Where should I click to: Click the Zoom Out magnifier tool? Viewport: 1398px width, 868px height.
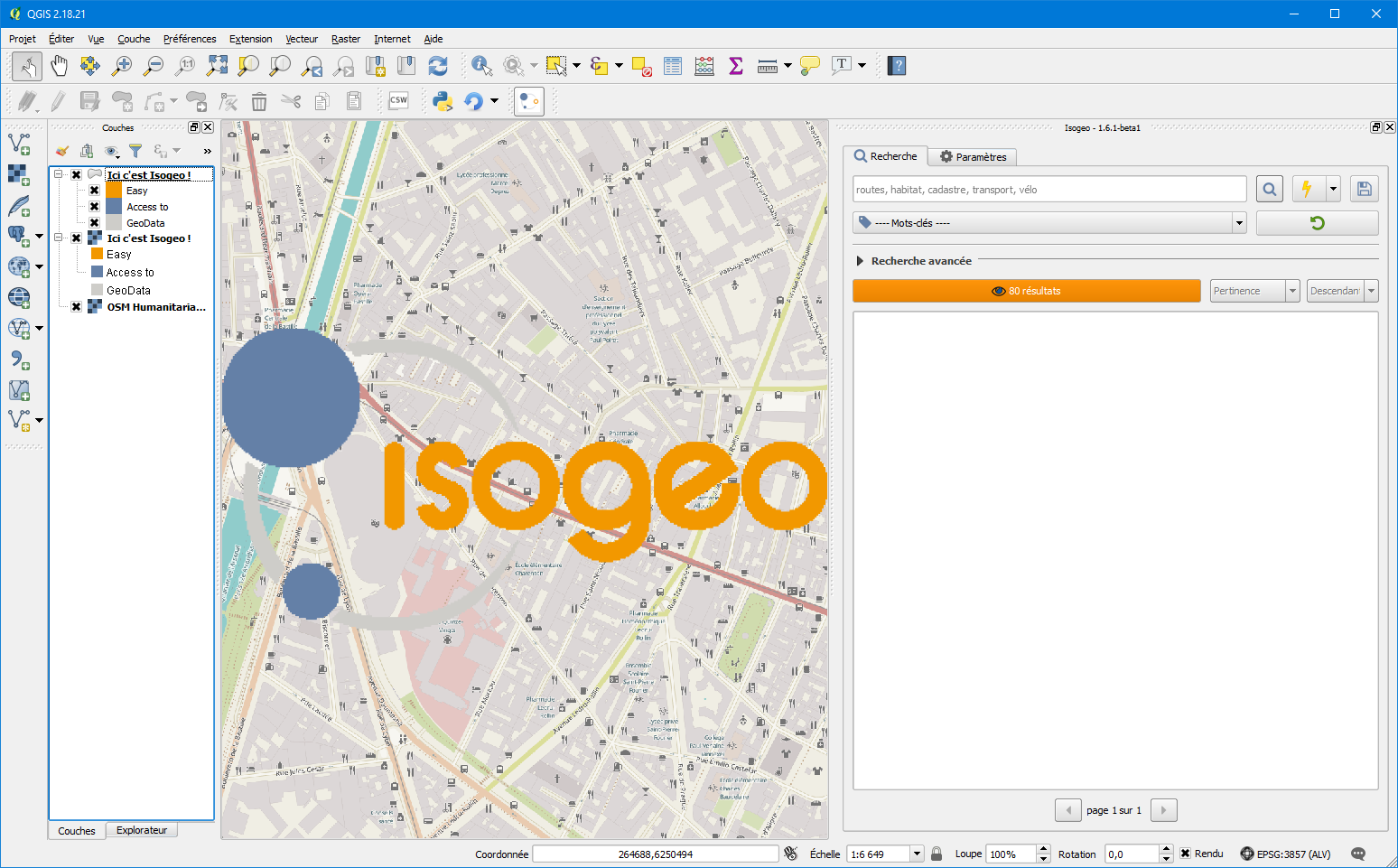[x=154, y=65]
